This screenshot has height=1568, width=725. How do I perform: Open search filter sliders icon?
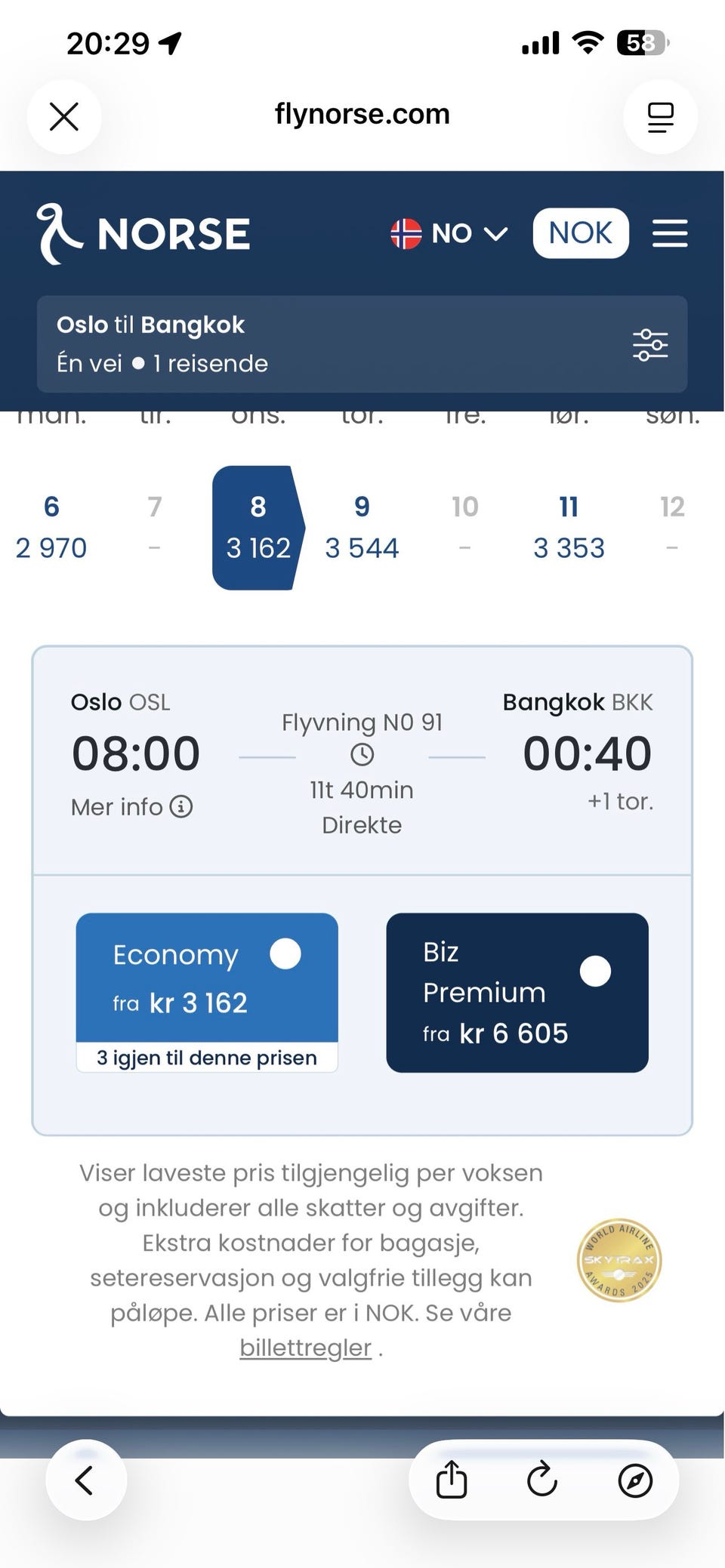click(x=650, y=344)
